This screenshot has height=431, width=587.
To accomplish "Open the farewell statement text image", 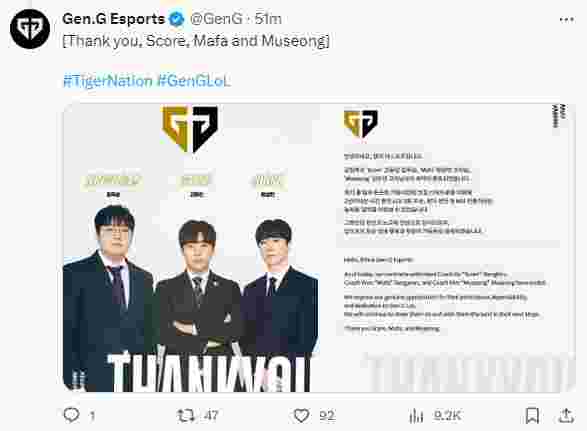I will 448,248.
